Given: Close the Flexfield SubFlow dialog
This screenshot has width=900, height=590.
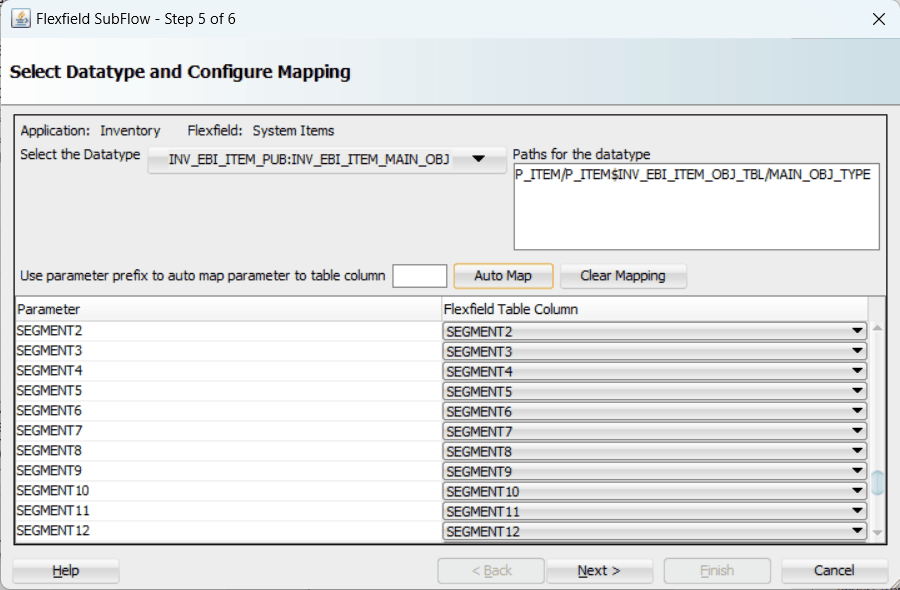Looking at the screenshot, I should pos(878,19).
